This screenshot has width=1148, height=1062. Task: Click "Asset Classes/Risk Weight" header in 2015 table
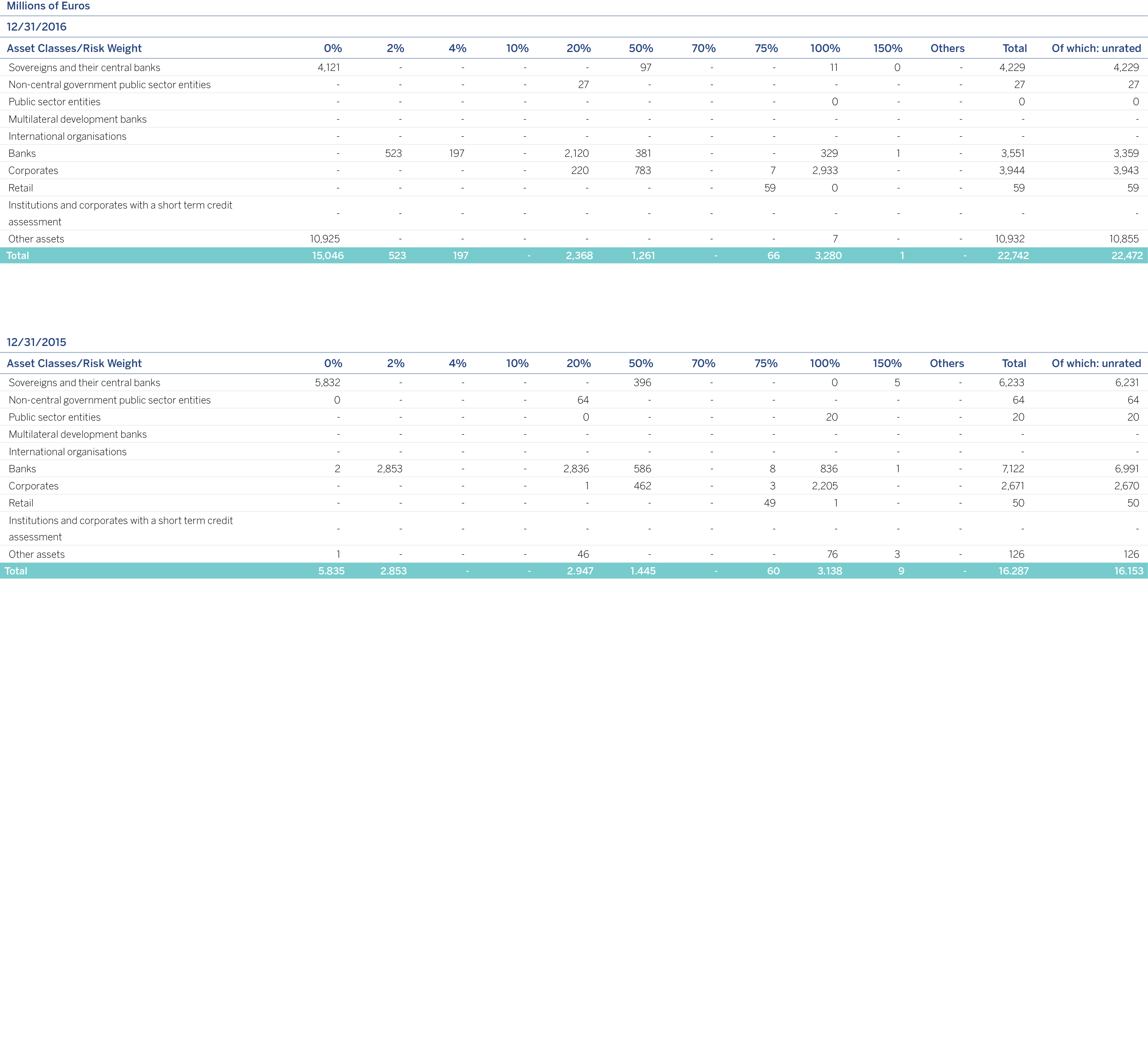[74, 364]
